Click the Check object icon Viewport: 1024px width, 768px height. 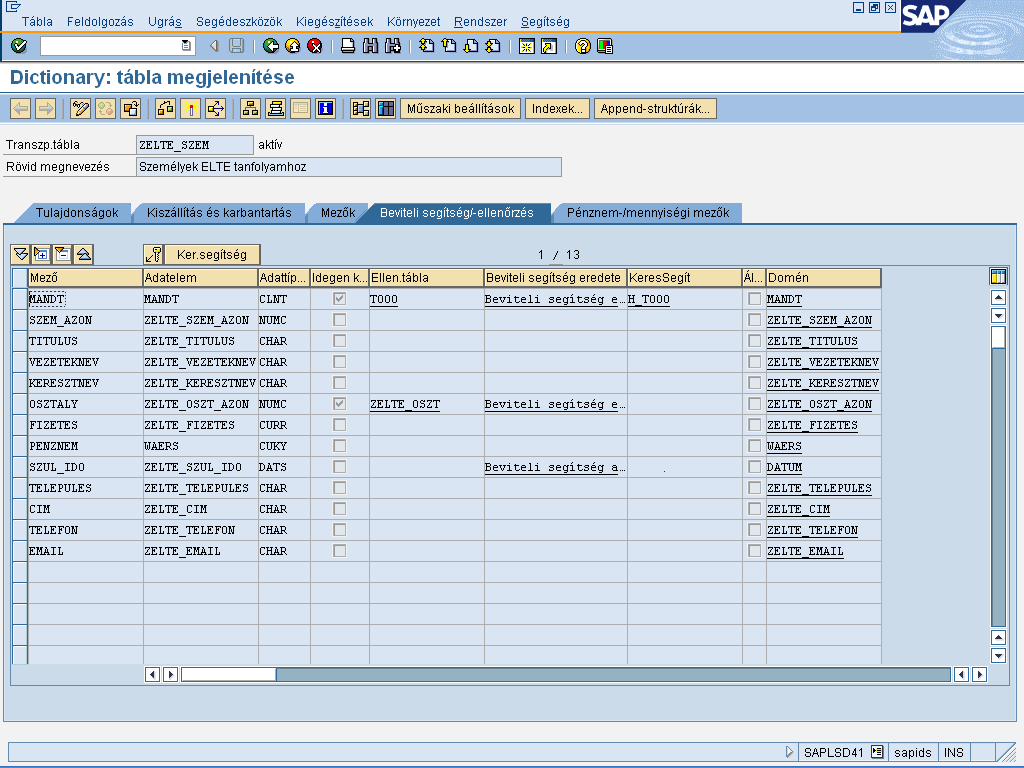point(165,108)
